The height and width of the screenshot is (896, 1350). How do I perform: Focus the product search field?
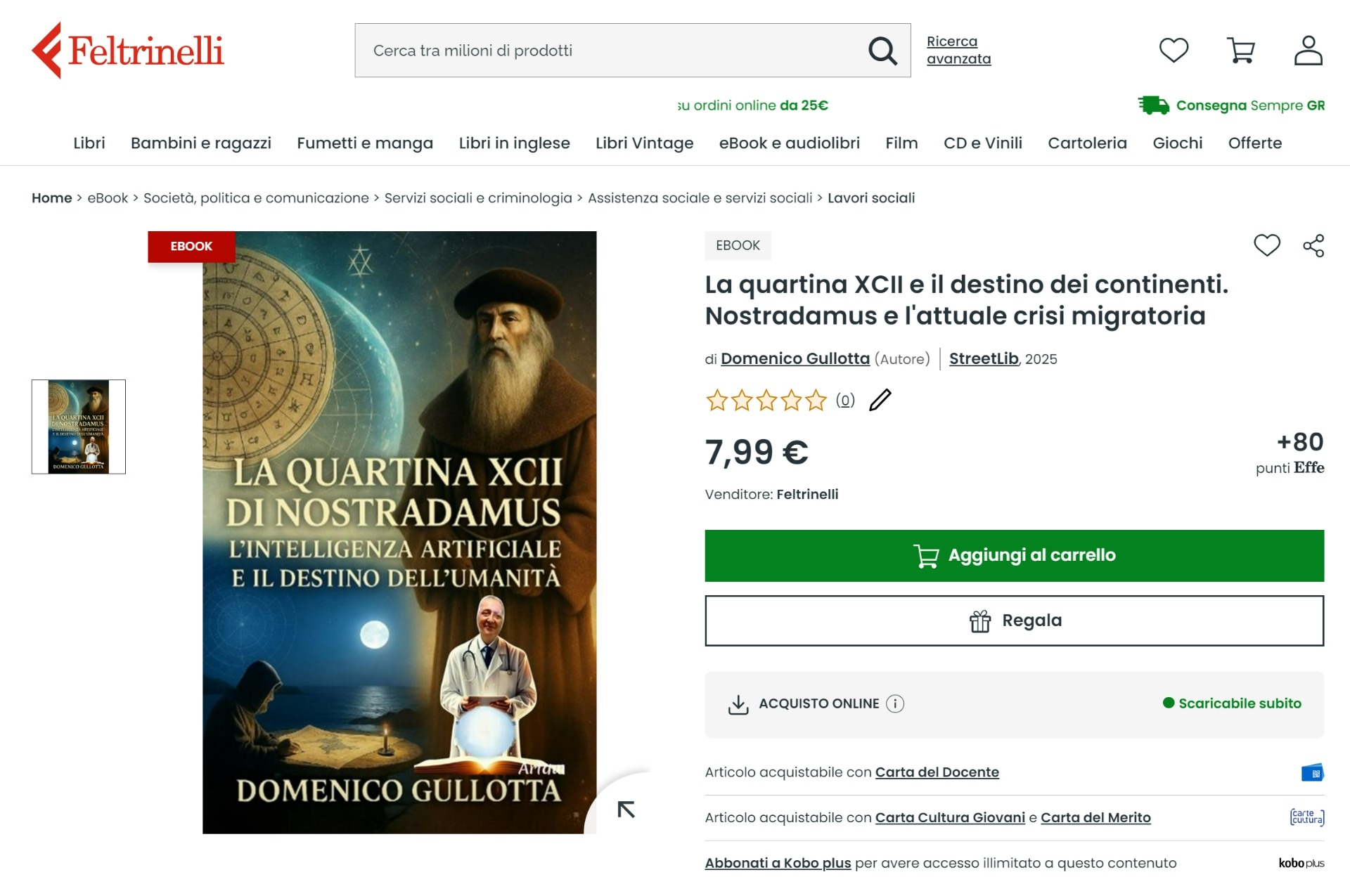[612, 51]
